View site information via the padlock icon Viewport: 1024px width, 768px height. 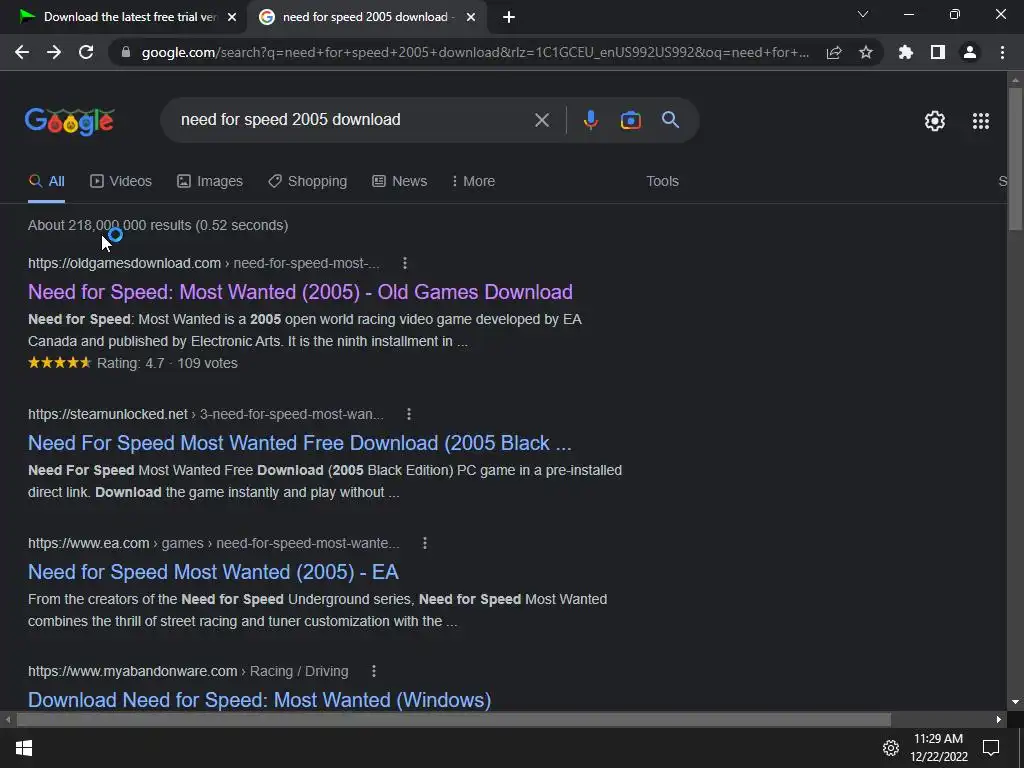click(126, 53)
